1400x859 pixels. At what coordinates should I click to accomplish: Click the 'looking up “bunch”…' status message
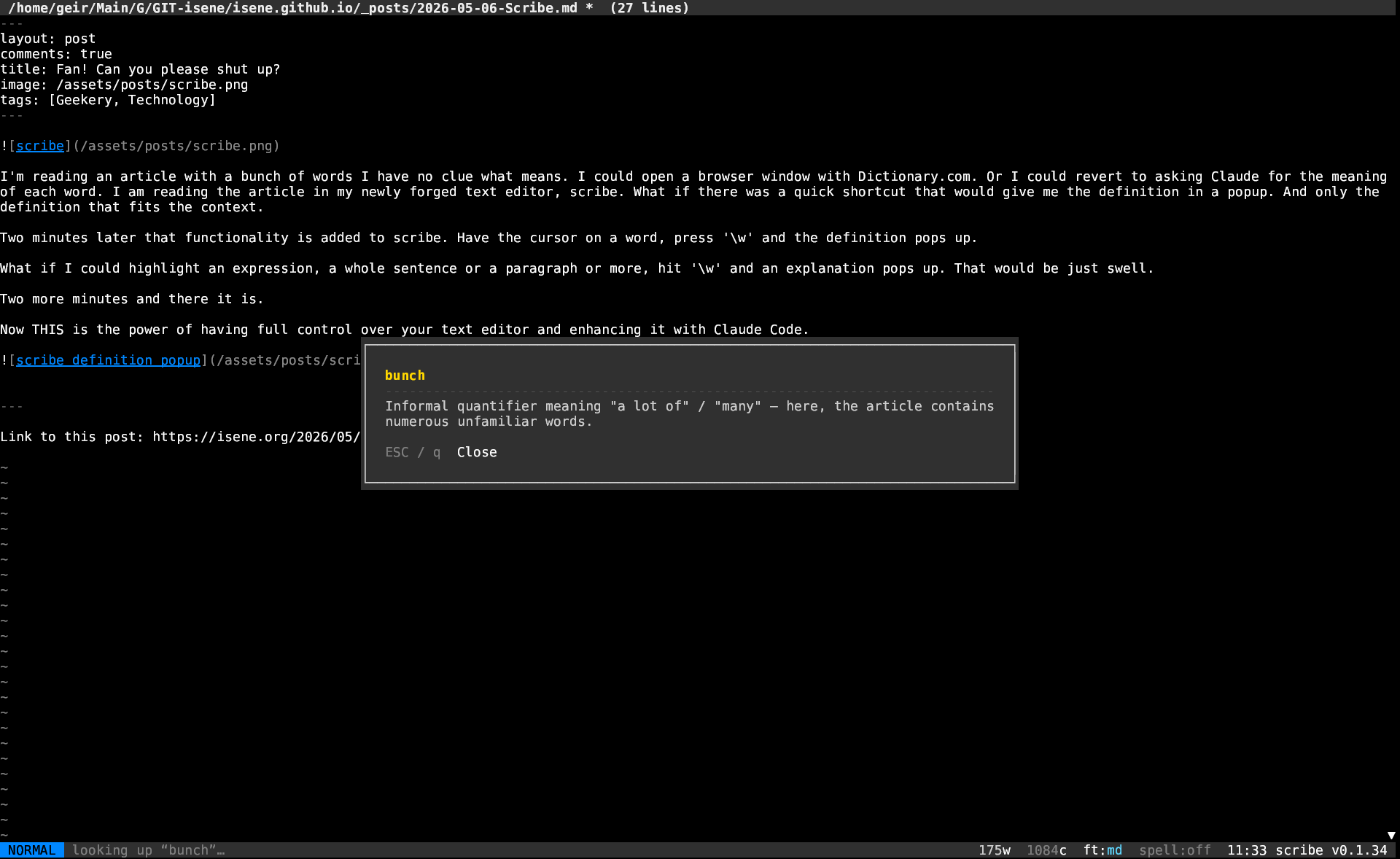[149, 850]
